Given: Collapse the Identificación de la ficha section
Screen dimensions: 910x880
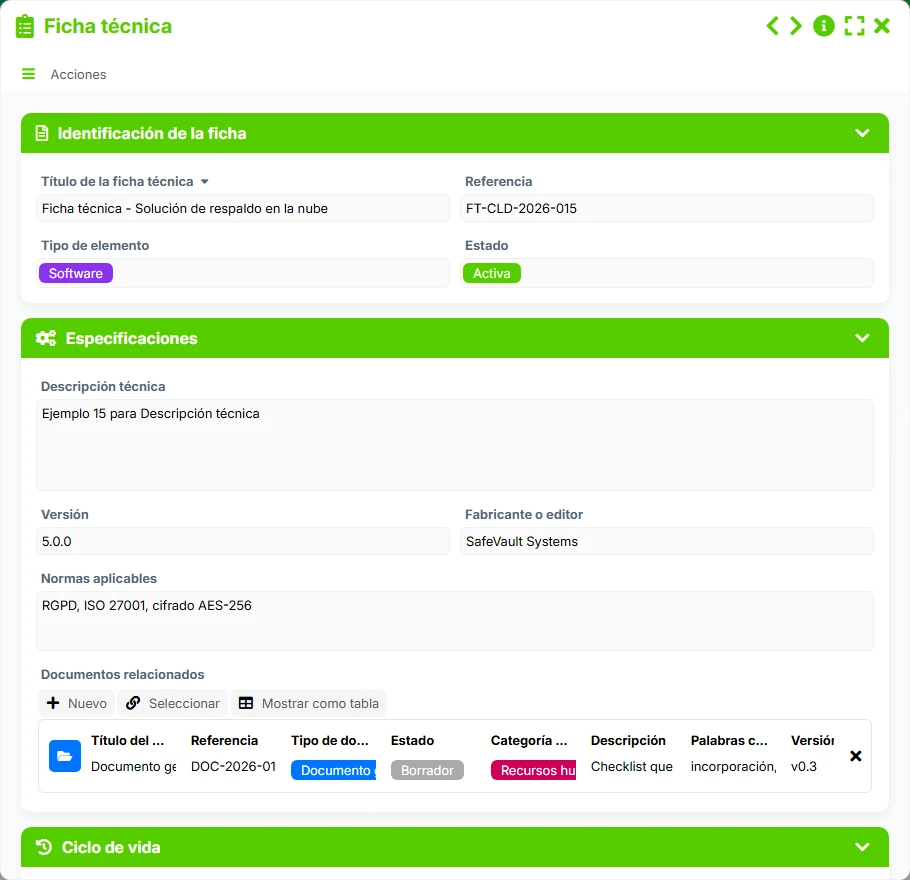Looking at the screenshot, I should [862, 133].
